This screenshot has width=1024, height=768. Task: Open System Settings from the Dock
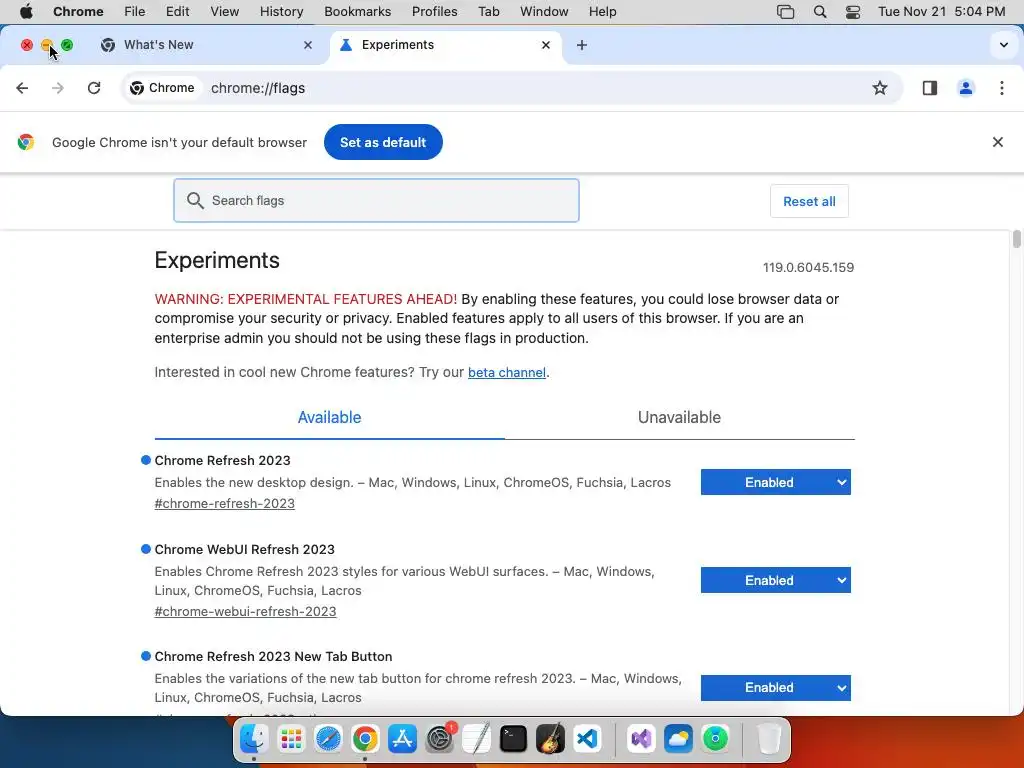(x=440, y=739)
